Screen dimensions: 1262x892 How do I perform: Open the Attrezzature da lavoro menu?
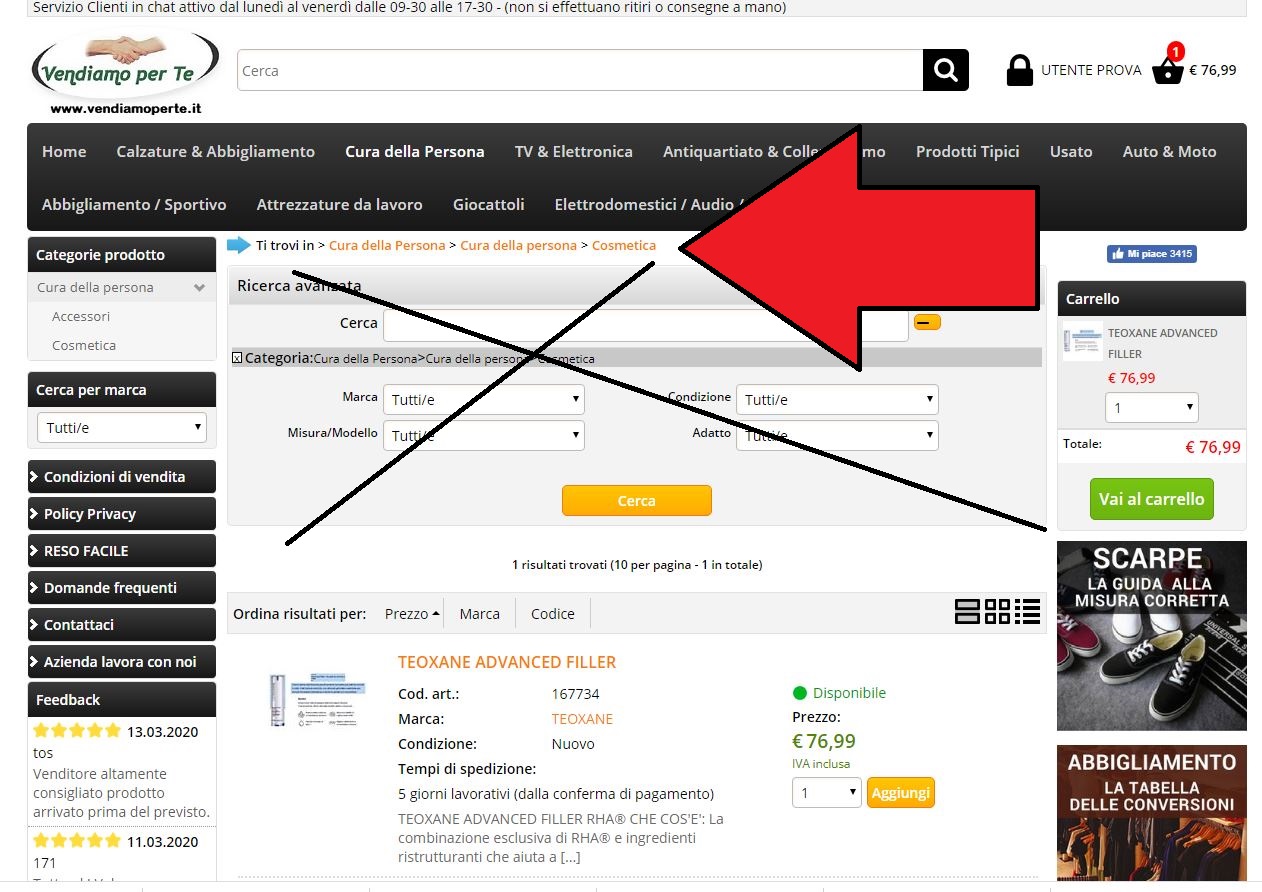(x=339, y=204)
